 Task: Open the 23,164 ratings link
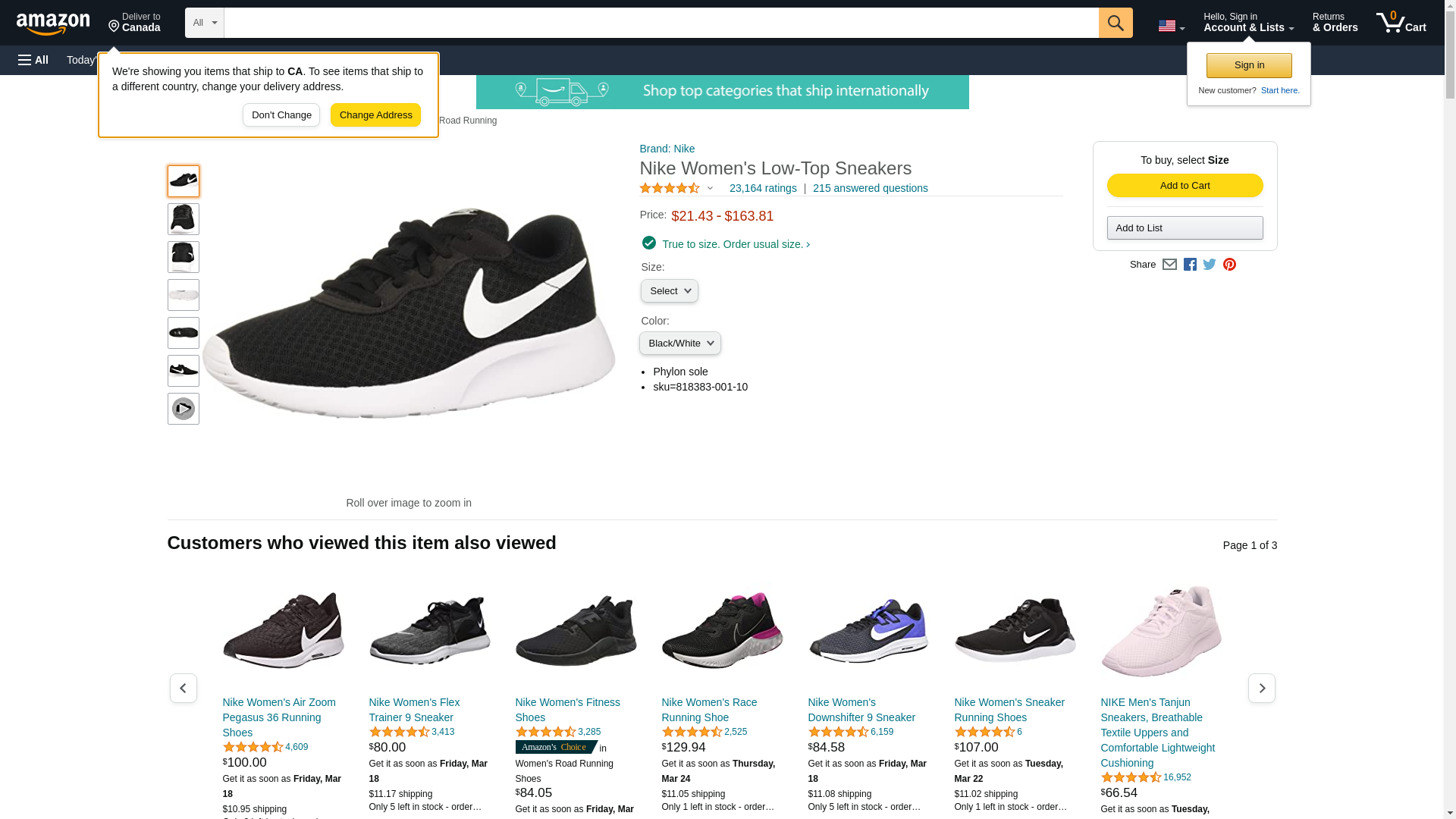pyautogui.click(x=763, y=188)
